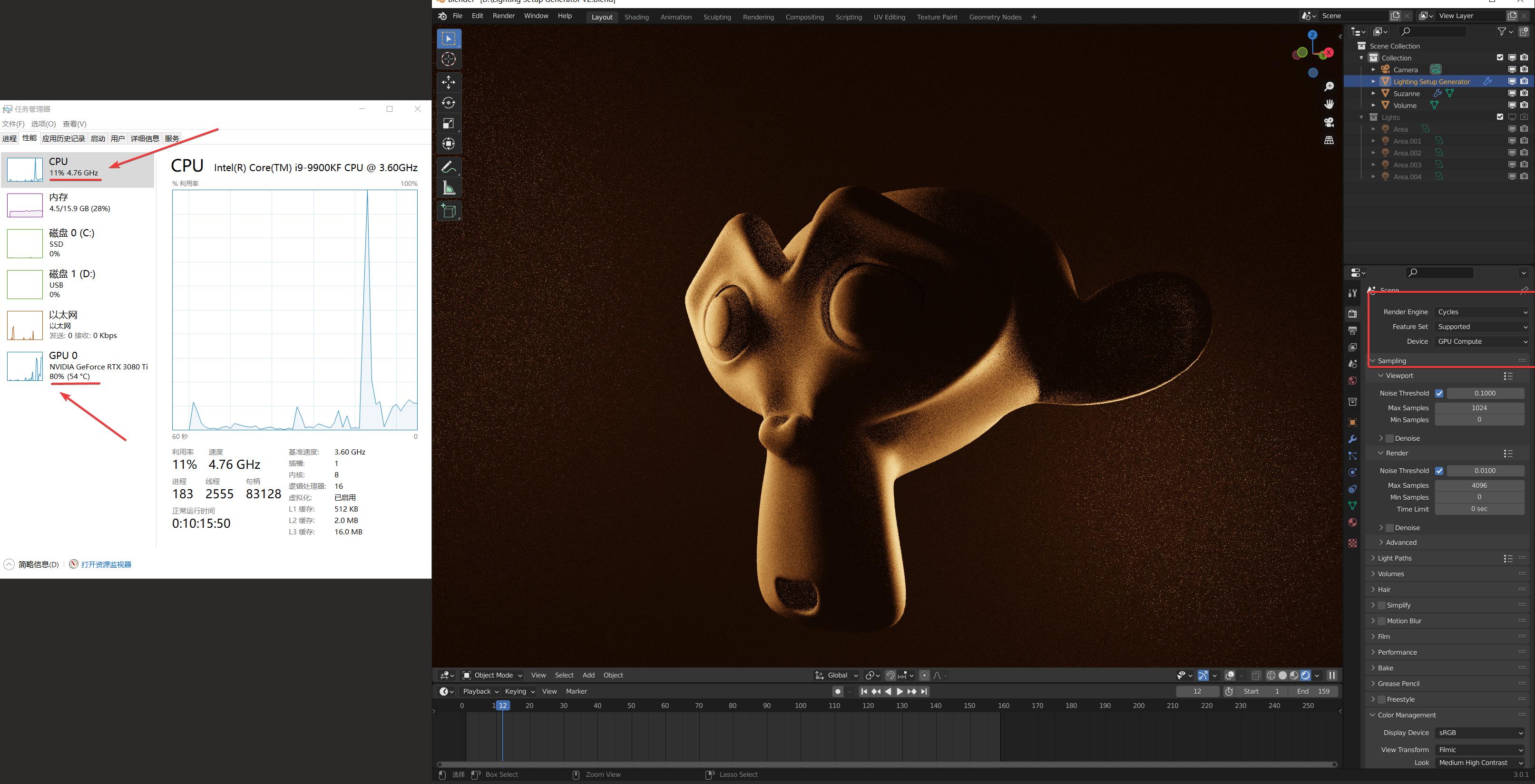Select the Move tool in the toolbar

(449, 82)
